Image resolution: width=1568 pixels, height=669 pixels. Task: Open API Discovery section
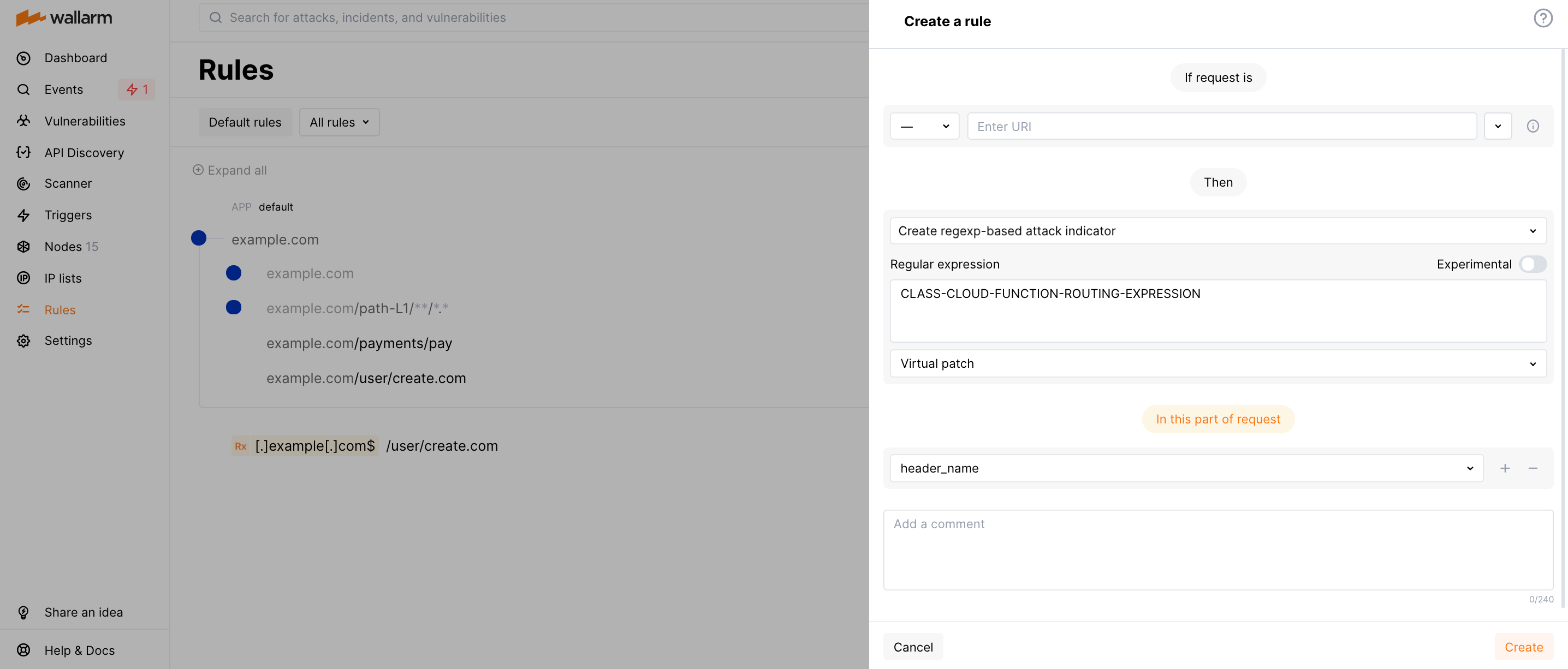84,153
